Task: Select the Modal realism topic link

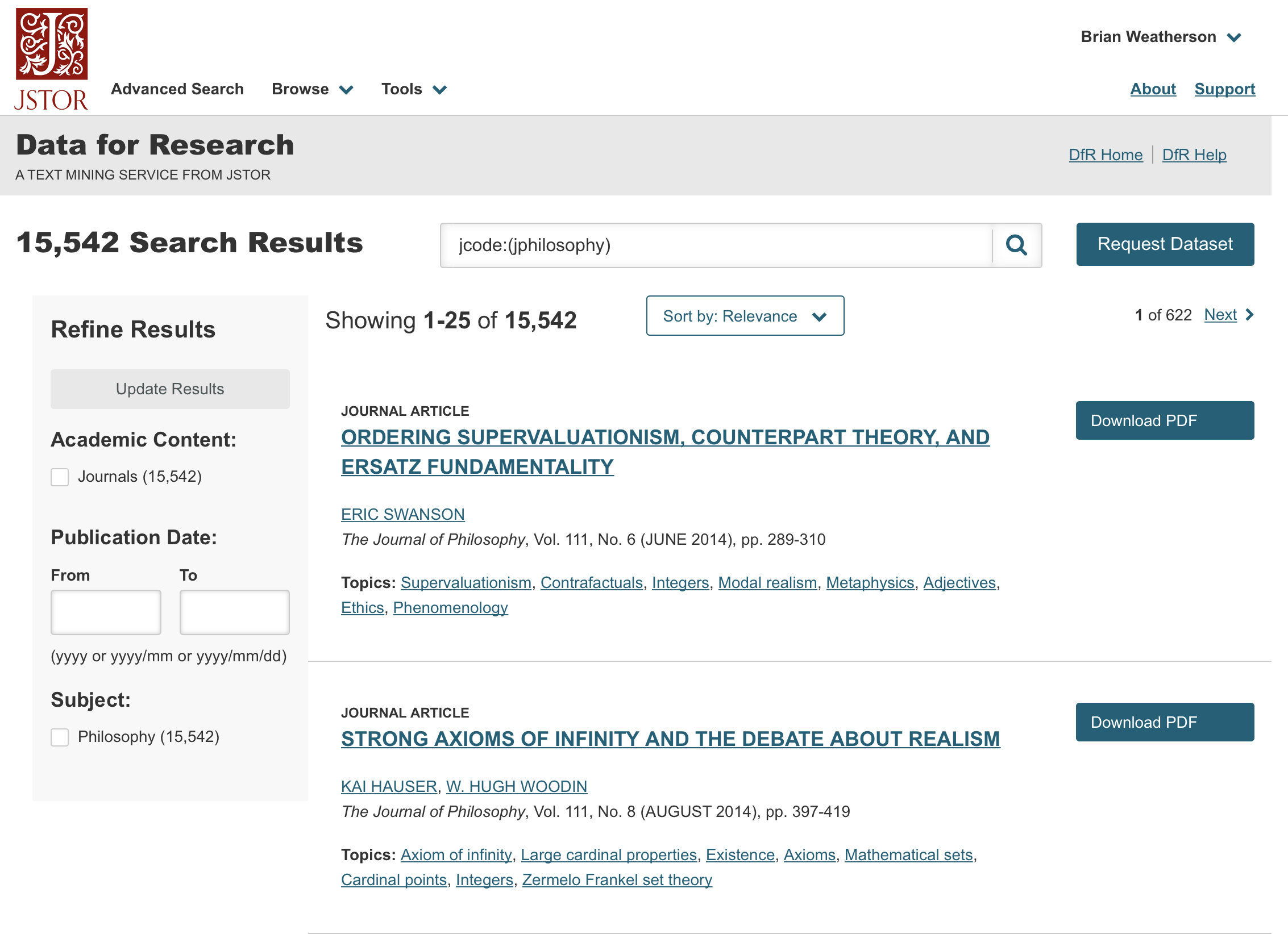Action: [768, 582]
